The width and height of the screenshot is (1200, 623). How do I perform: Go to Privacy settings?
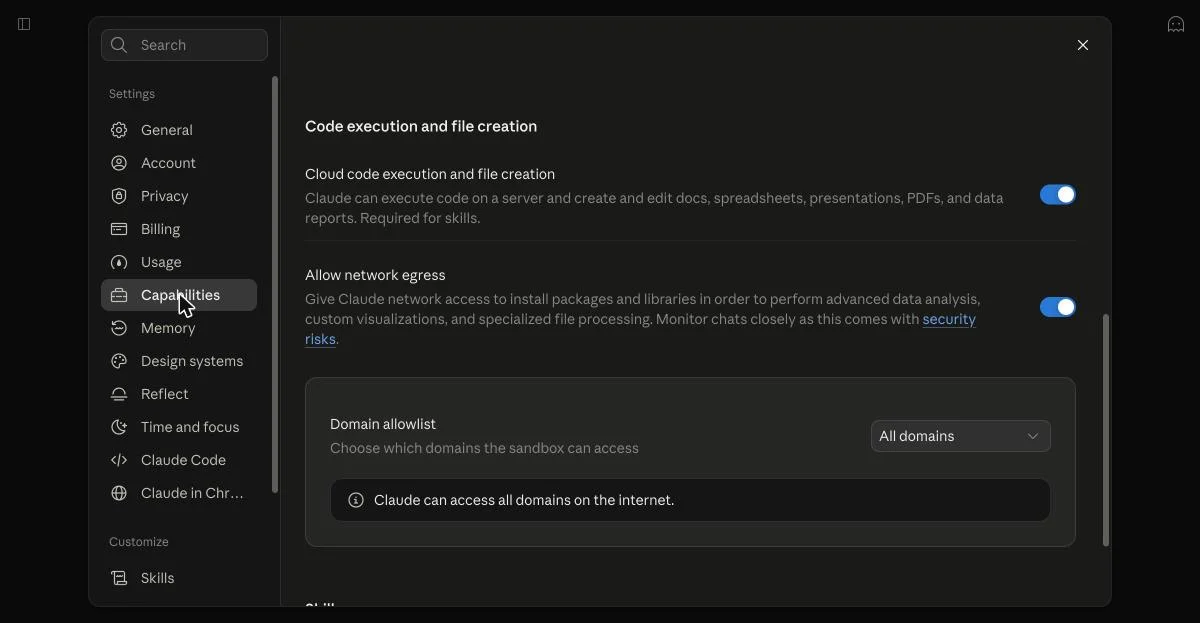click(x=179, y=196)
